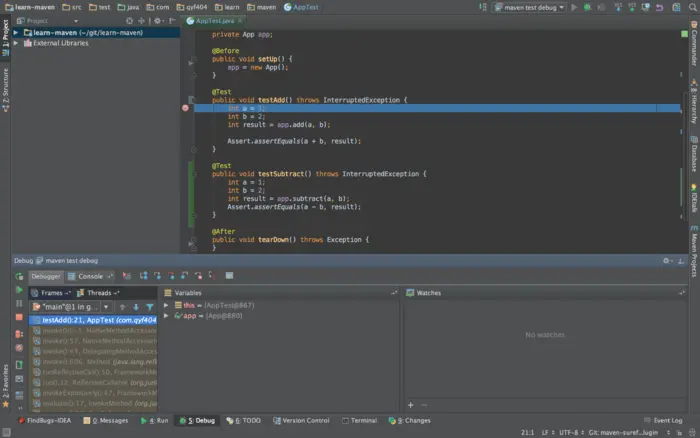
Task: Click the Show Execution Point icon
Action: (127, 276)
